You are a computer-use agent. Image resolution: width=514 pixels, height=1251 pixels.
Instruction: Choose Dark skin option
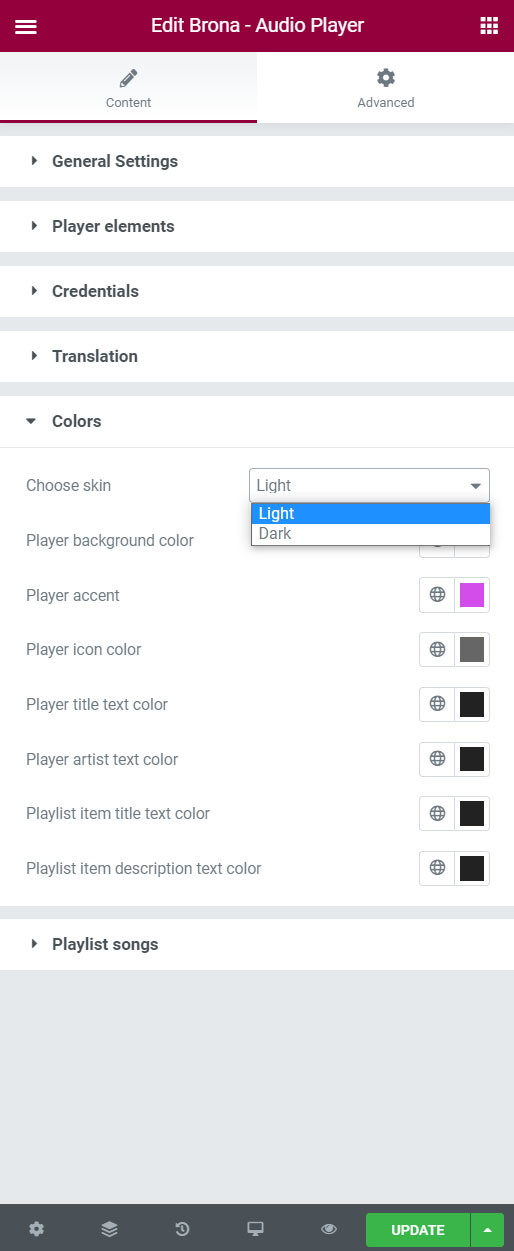point(371,534)
